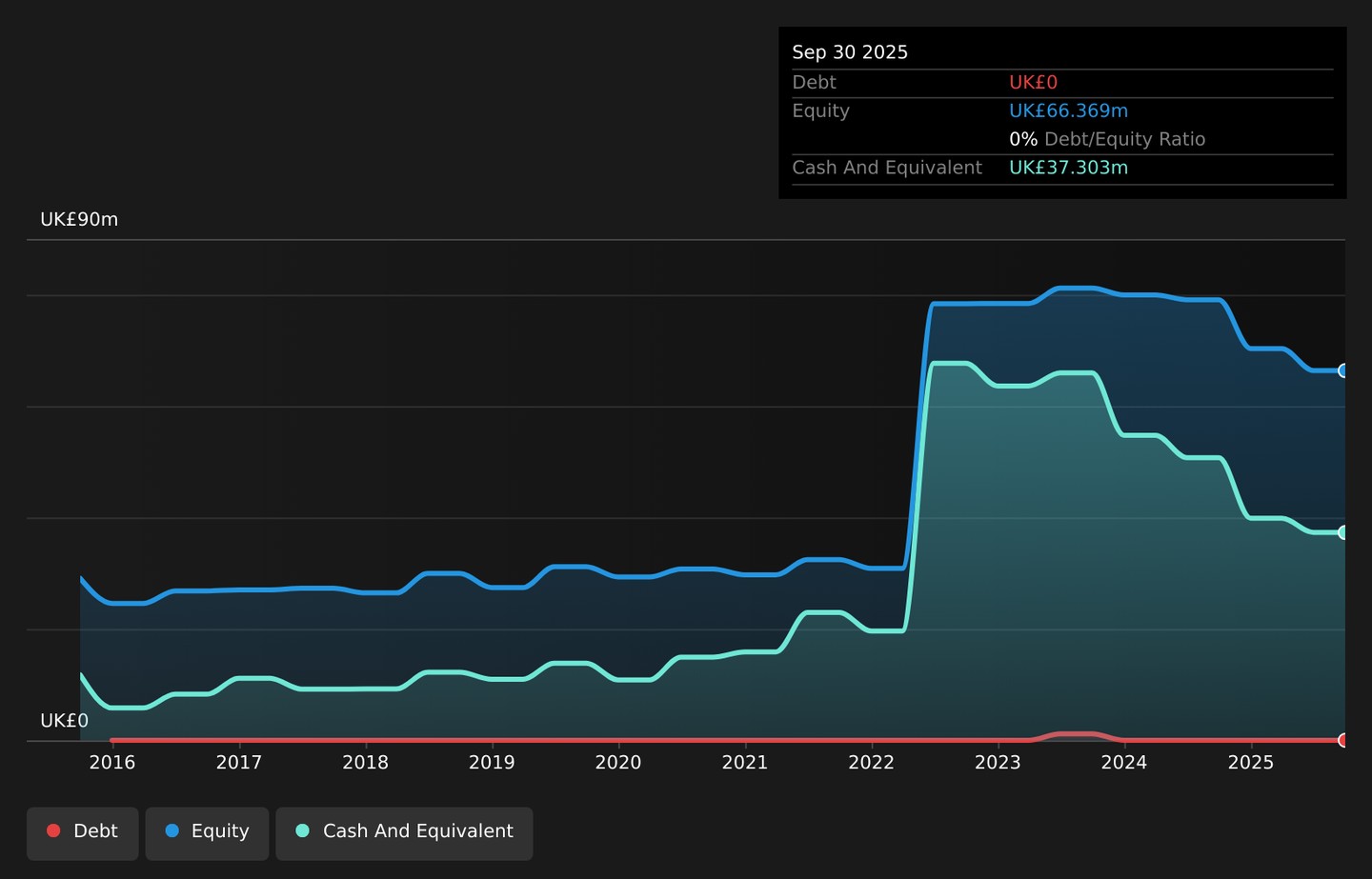Click the red Debt legend dot
The image size is (1372, 879).
click(53, 830)
